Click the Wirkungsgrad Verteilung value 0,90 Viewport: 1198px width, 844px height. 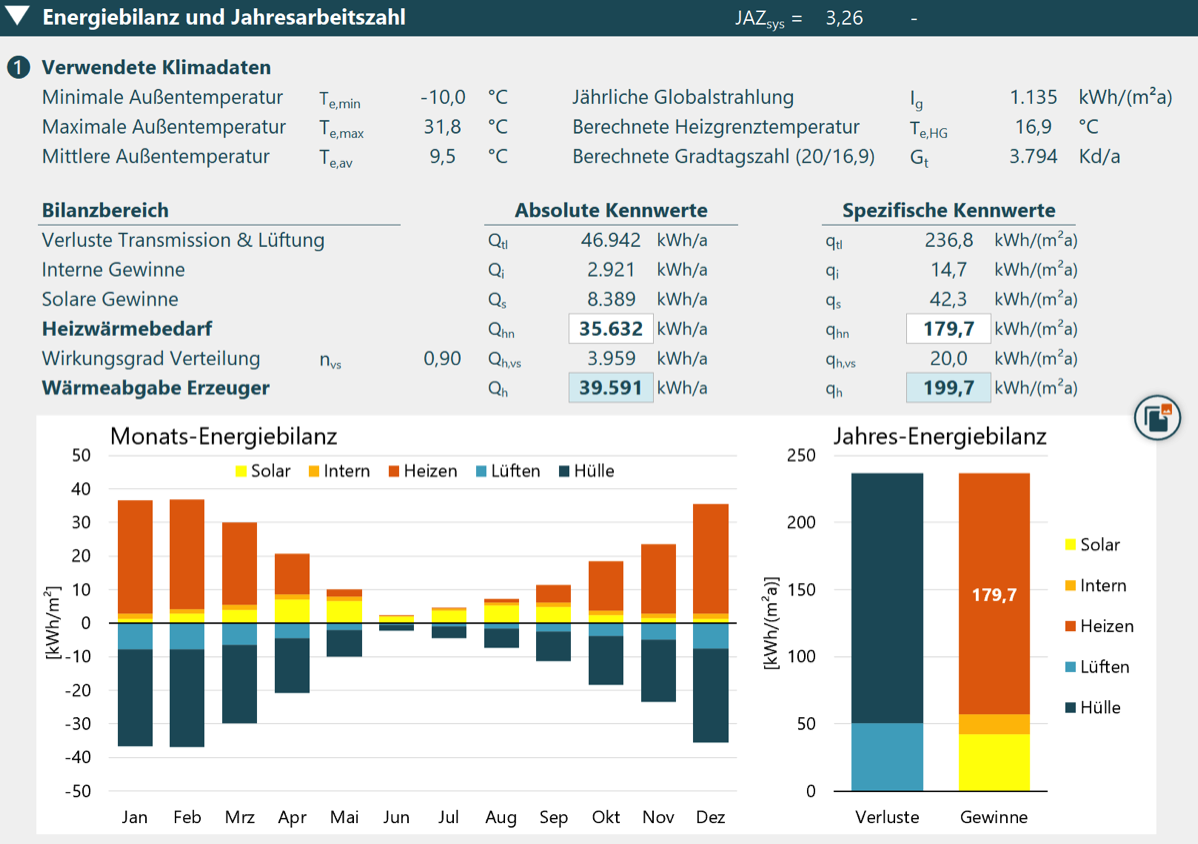pyautogui.click(x=442, y=359)
